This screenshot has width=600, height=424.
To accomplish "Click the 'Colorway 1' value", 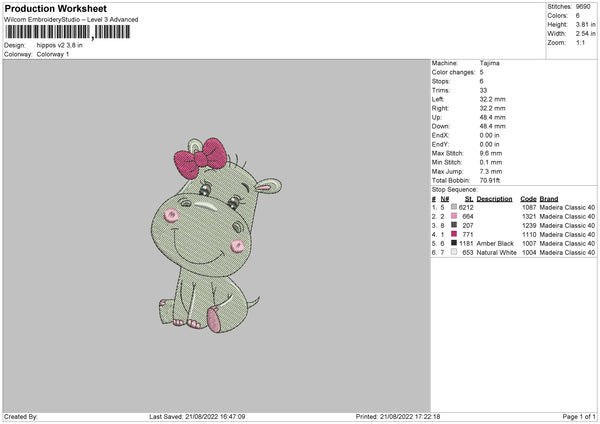I will pos(53,54).
